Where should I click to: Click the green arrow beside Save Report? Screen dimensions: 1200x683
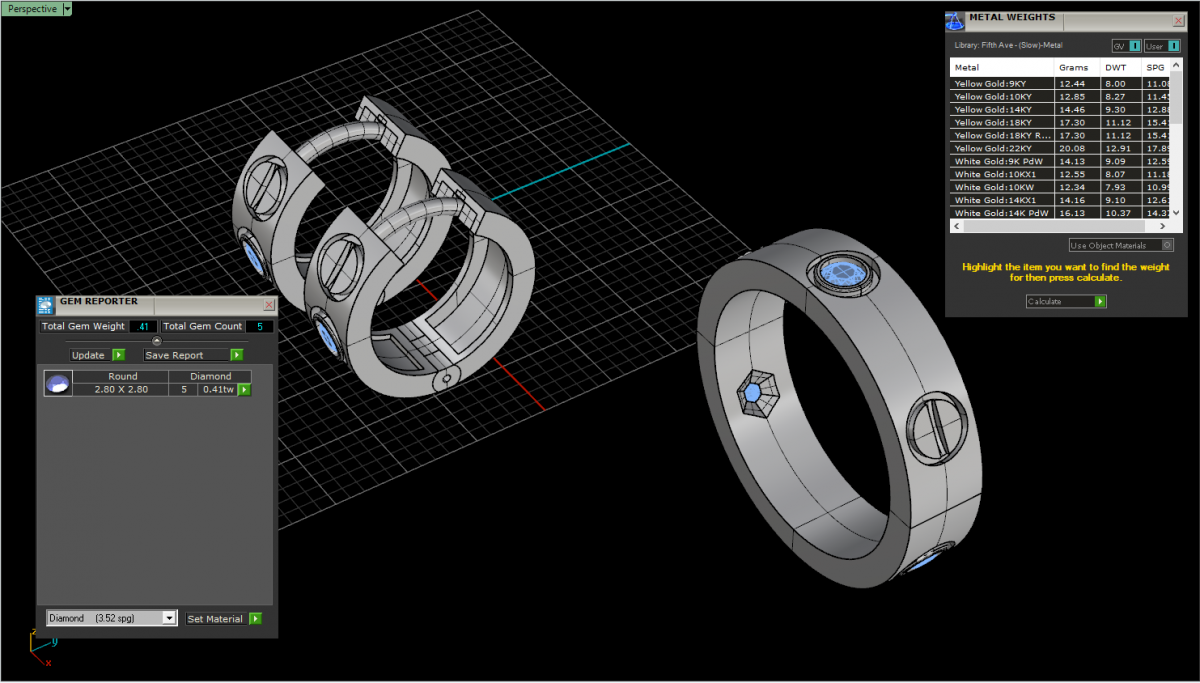click(x=237, y=355)
